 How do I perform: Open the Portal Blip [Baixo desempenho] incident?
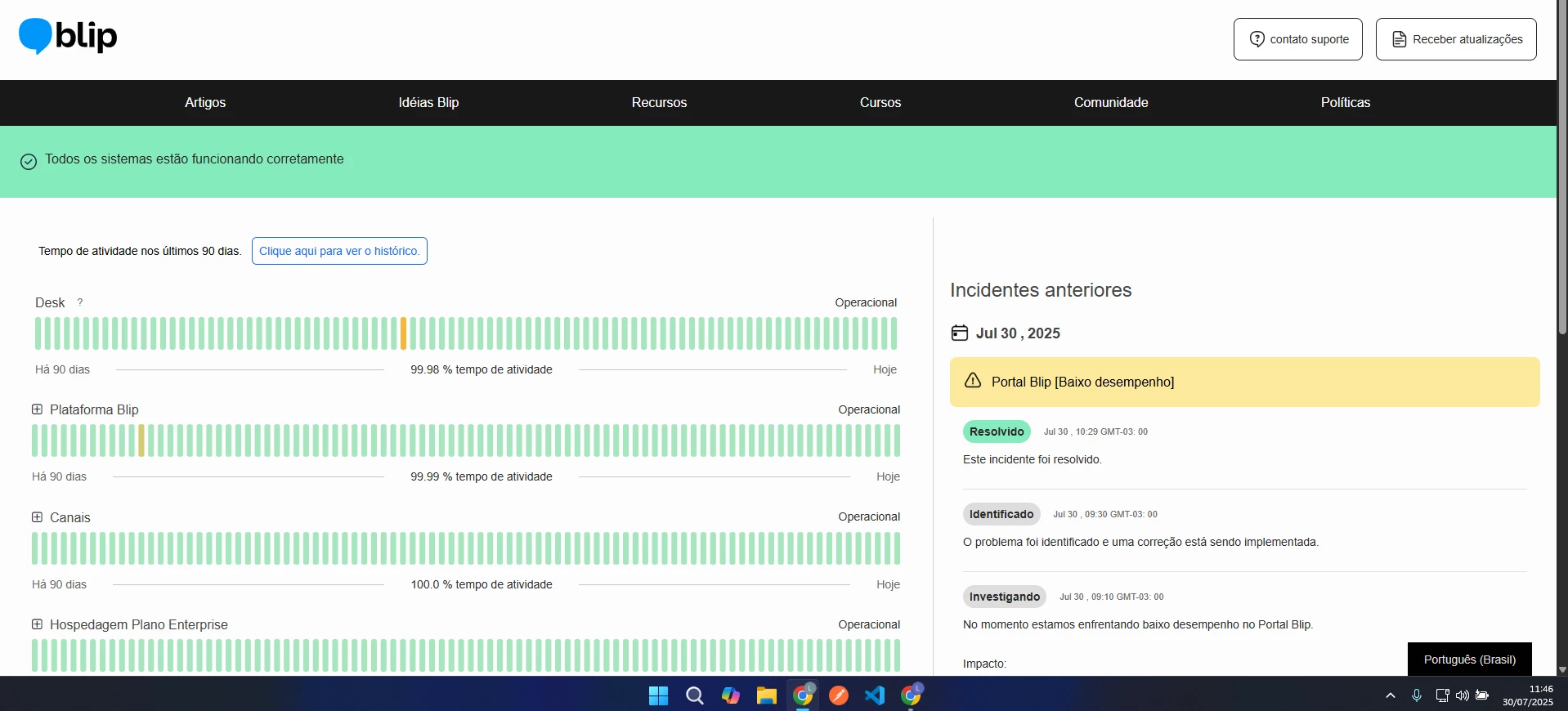point(1244,382)
